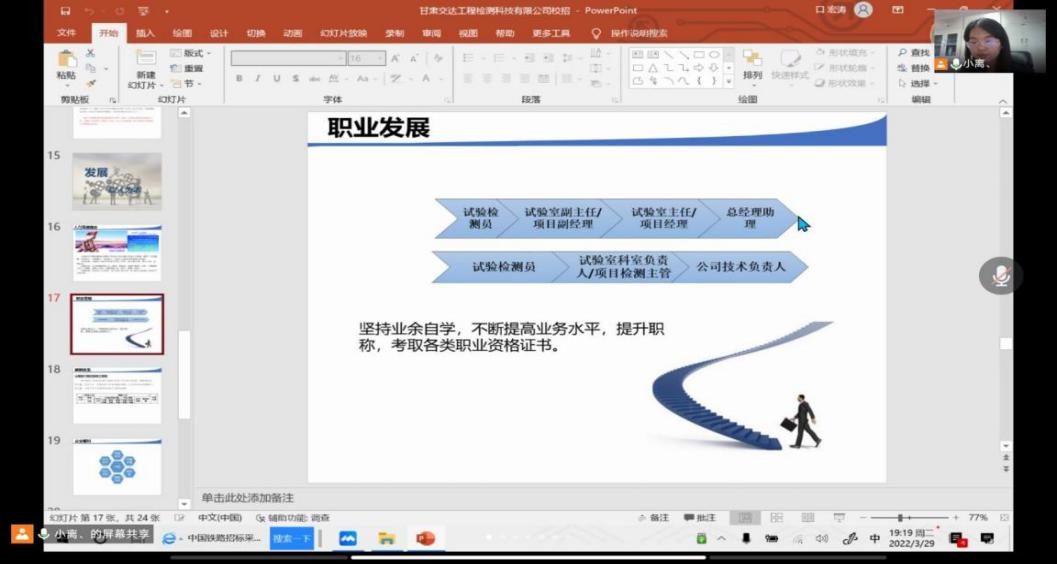The height and width of the screenshot is (564, 1057).
Task: Click Find (查找) in the editing group
Action: pyautogui.click(x=914, y=53)
